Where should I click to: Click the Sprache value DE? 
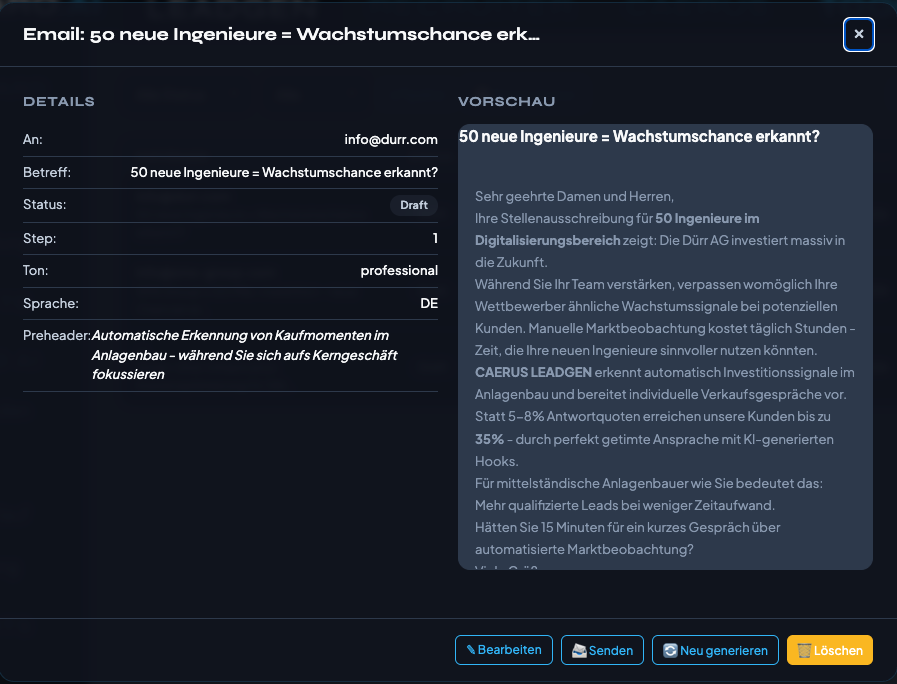(x=429, y=303)
